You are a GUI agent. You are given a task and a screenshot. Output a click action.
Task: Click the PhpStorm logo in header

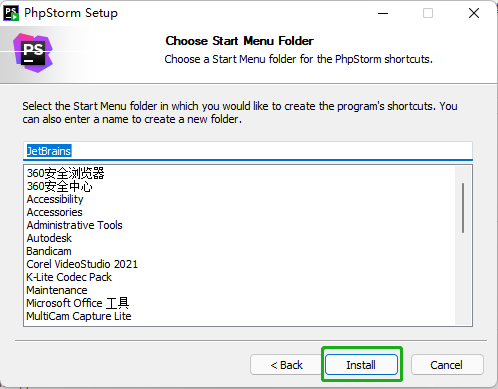[x=33, y=53]
